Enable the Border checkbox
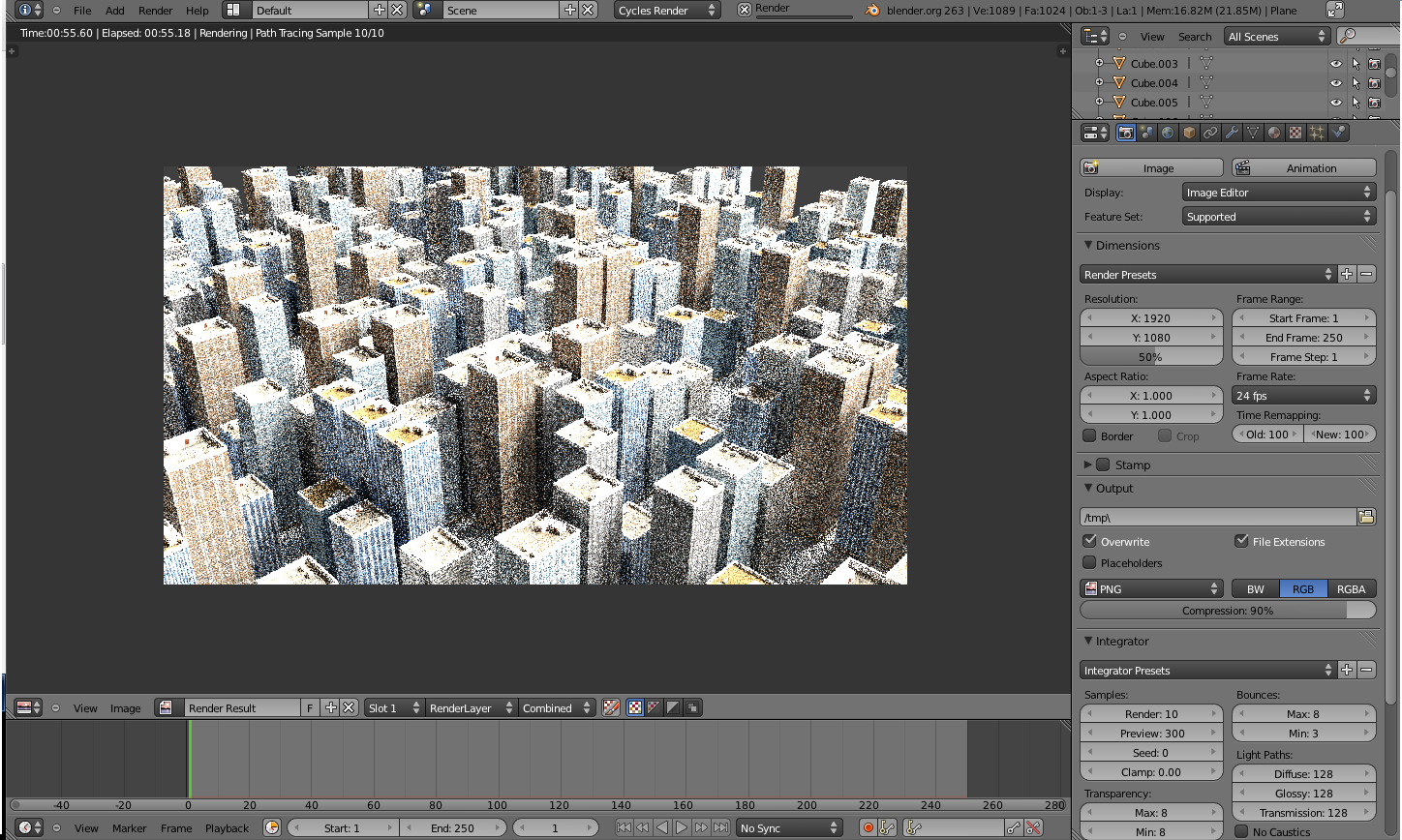The height and width of the screenshot is (840, 1402). 1089,435
